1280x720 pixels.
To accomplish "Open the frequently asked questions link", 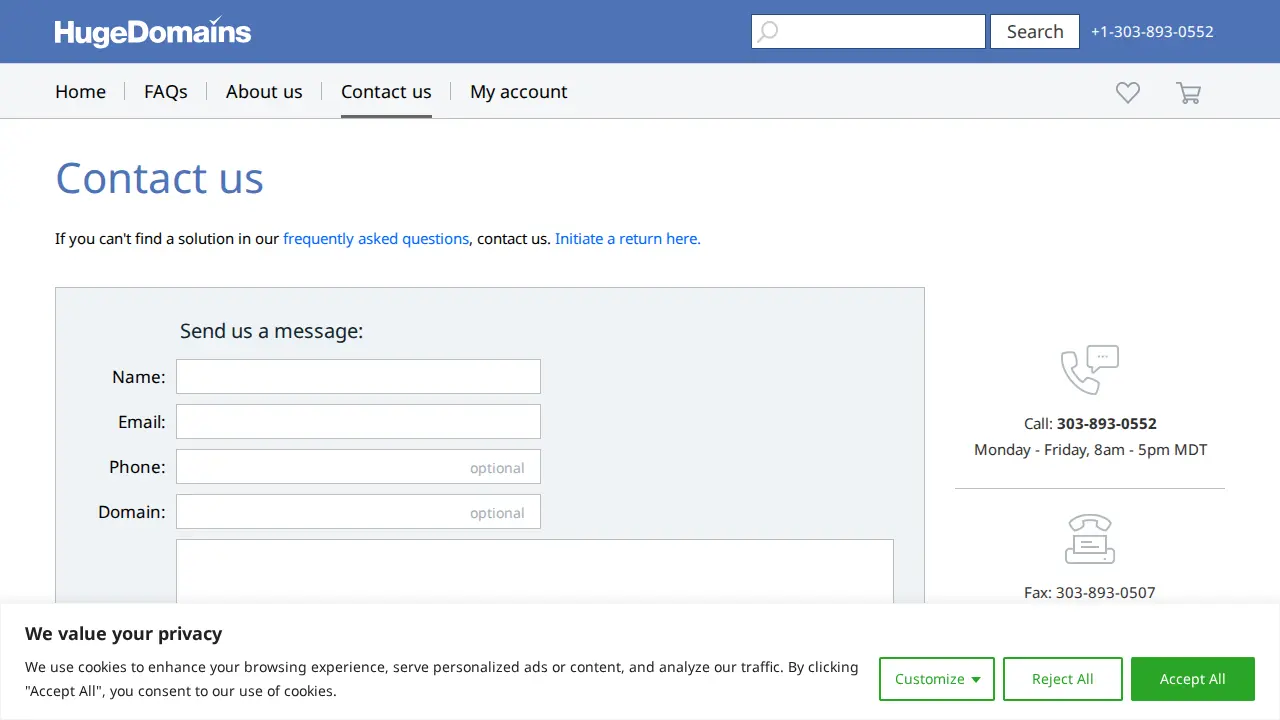I will pos(376,239).
